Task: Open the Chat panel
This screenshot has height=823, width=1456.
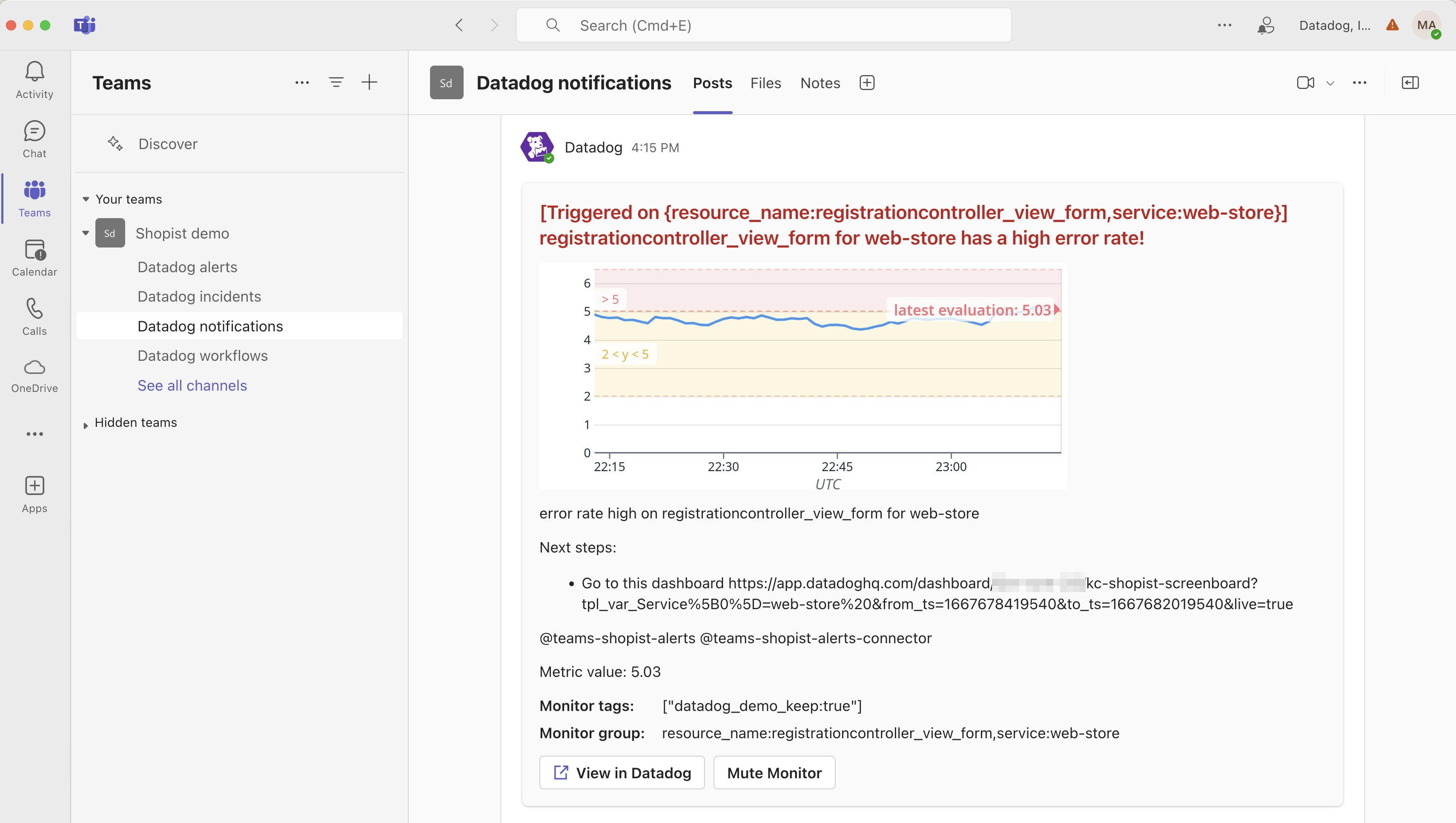Action: click(x=34, y=138)
